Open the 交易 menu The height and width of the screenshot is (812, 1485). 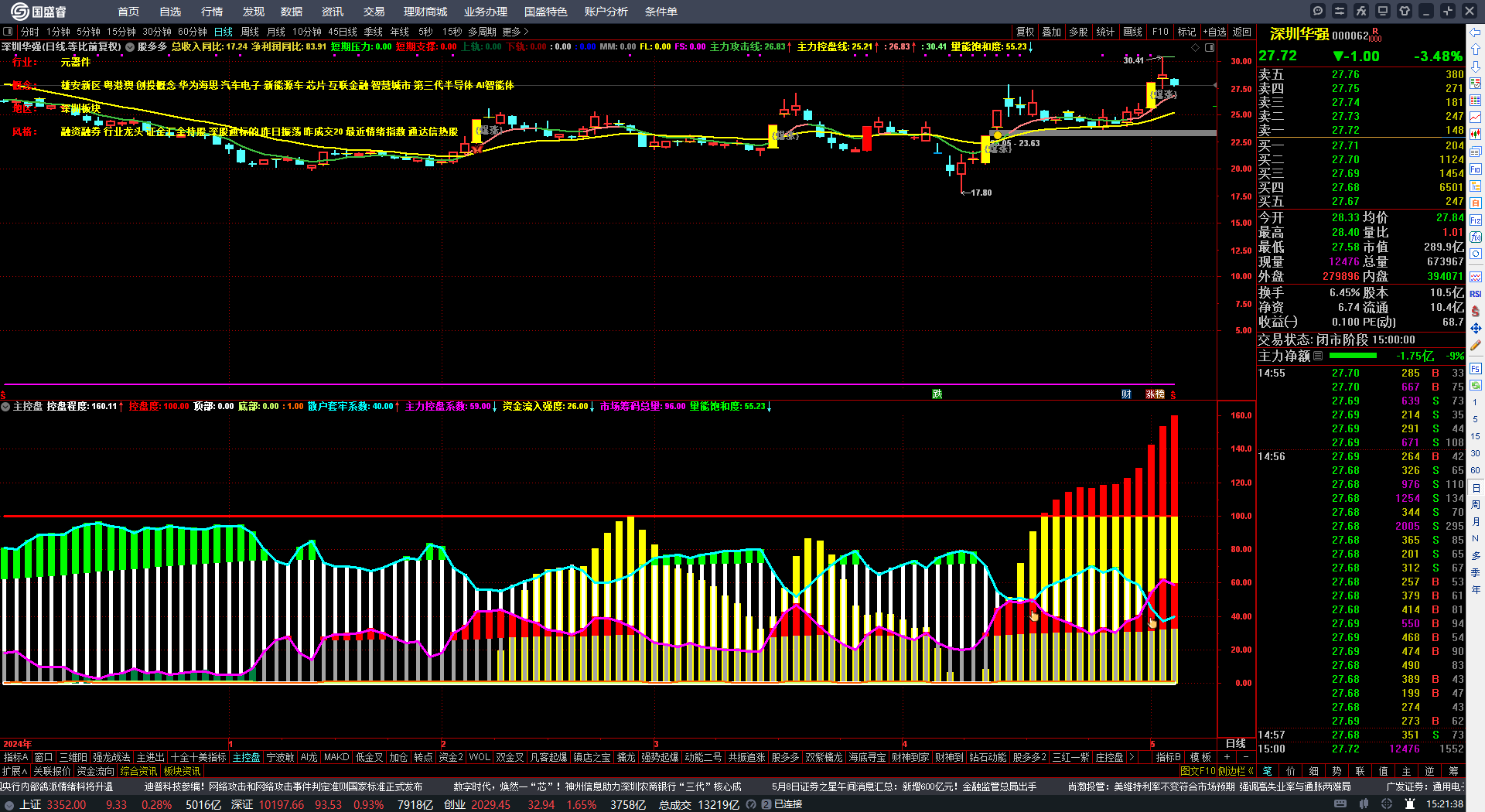374,12
